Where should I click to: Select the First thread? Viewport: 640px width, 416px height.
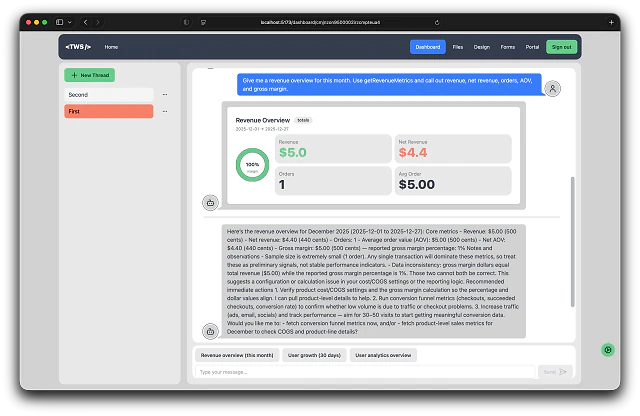(109, 111)
